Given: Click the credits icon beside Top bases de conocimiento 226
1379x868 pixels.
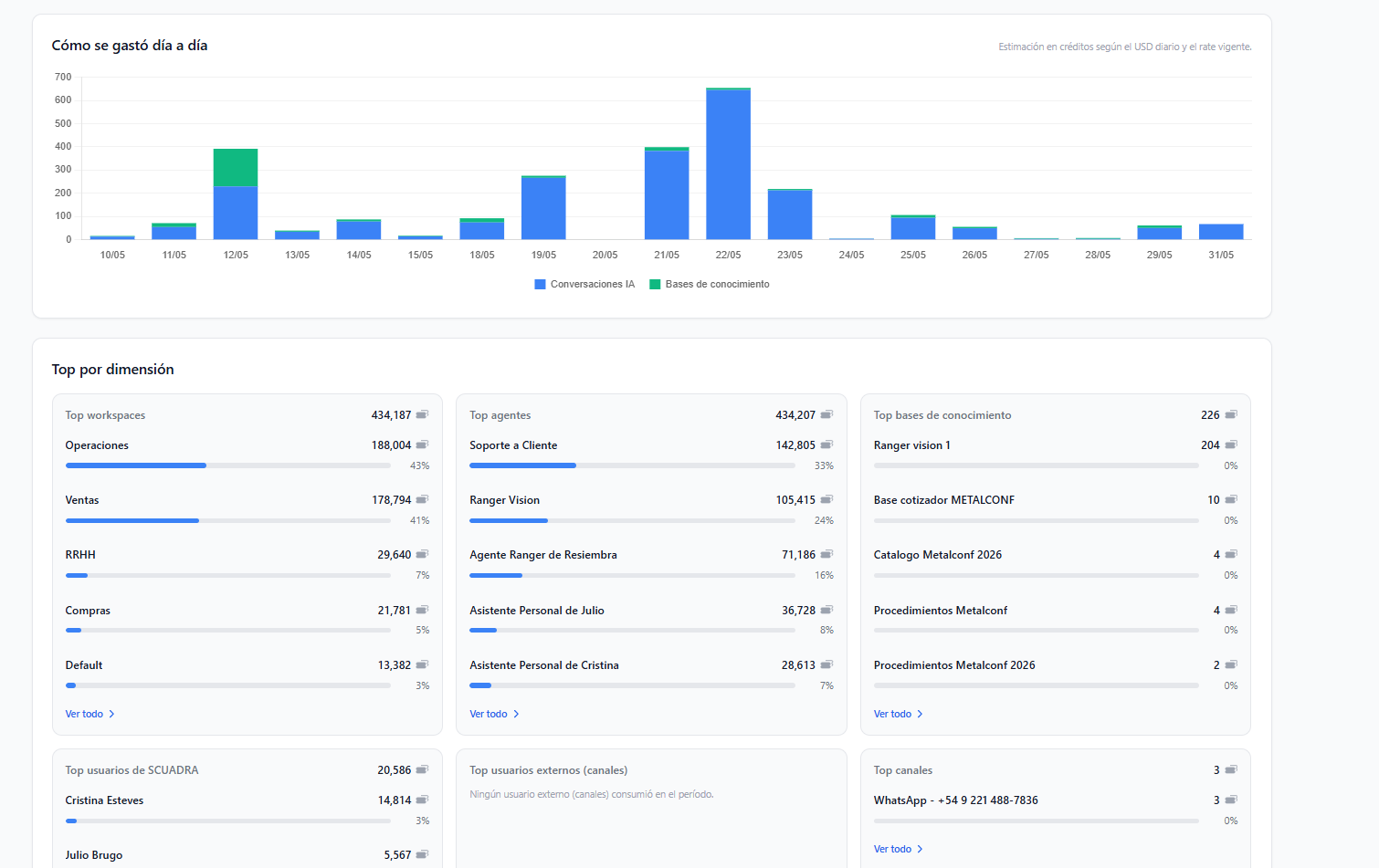Looking at the screenshot, I should [1231, 414].
